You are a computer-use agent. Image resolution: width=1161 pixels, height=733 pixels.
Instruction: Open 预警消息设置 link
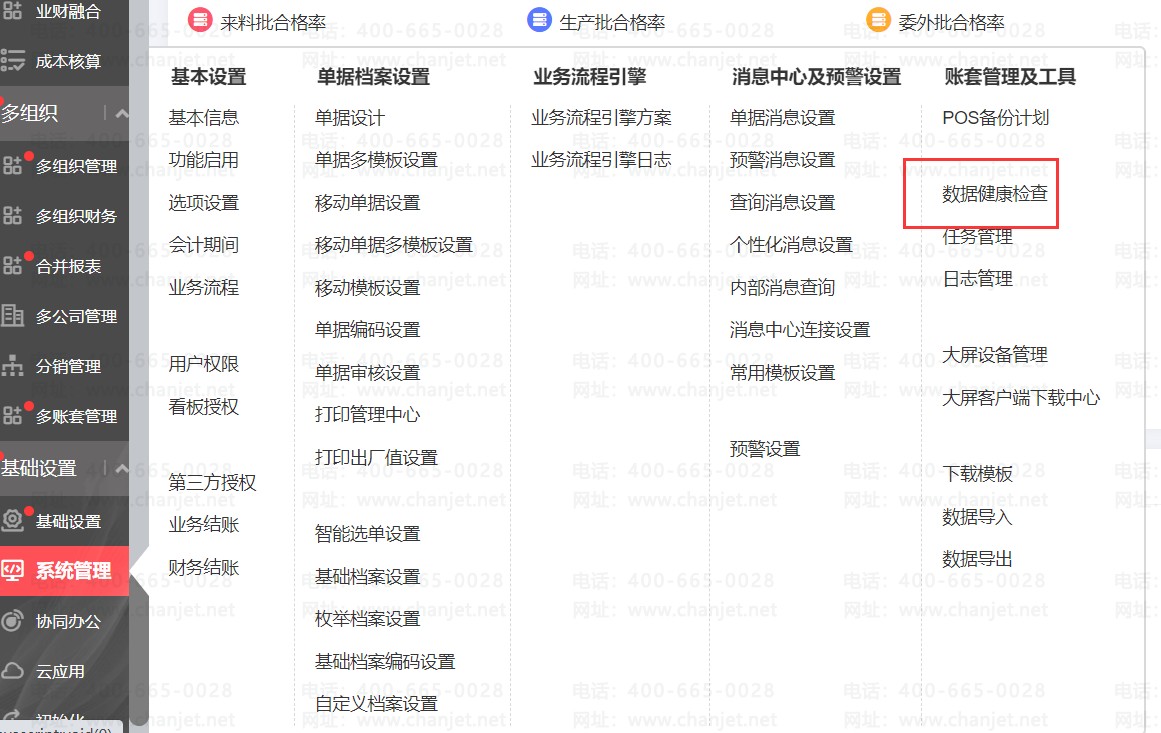782,160
